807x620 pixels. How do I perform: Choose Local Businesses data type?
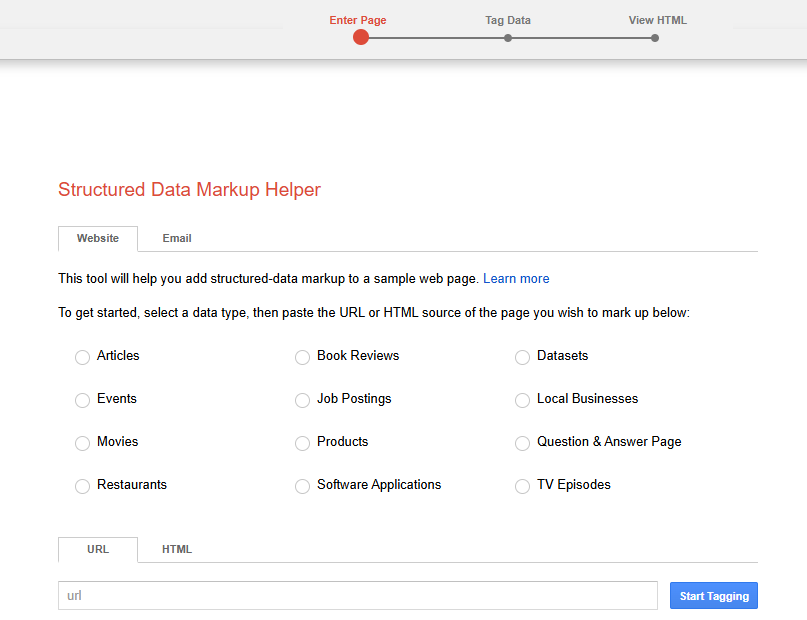click(x=522, y=400)
